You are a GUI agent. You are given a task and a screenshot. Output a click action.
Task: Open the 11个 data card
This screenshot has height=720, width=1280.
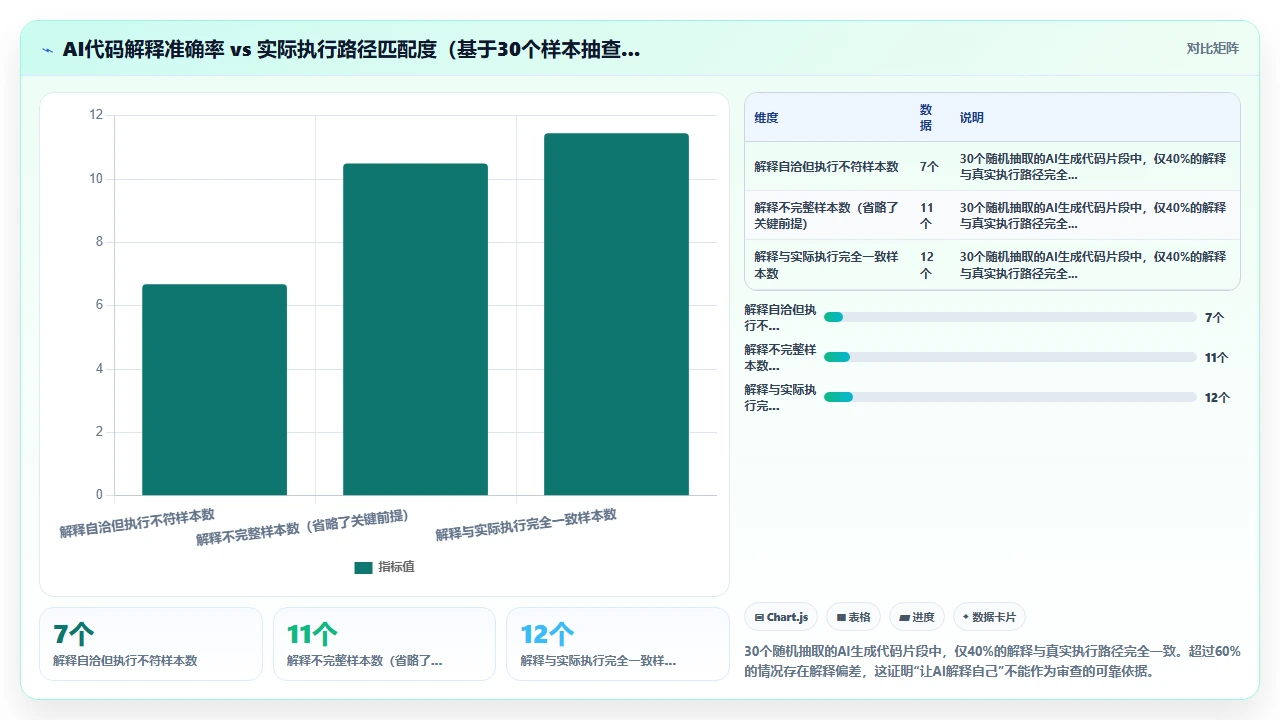coord(384,644)
